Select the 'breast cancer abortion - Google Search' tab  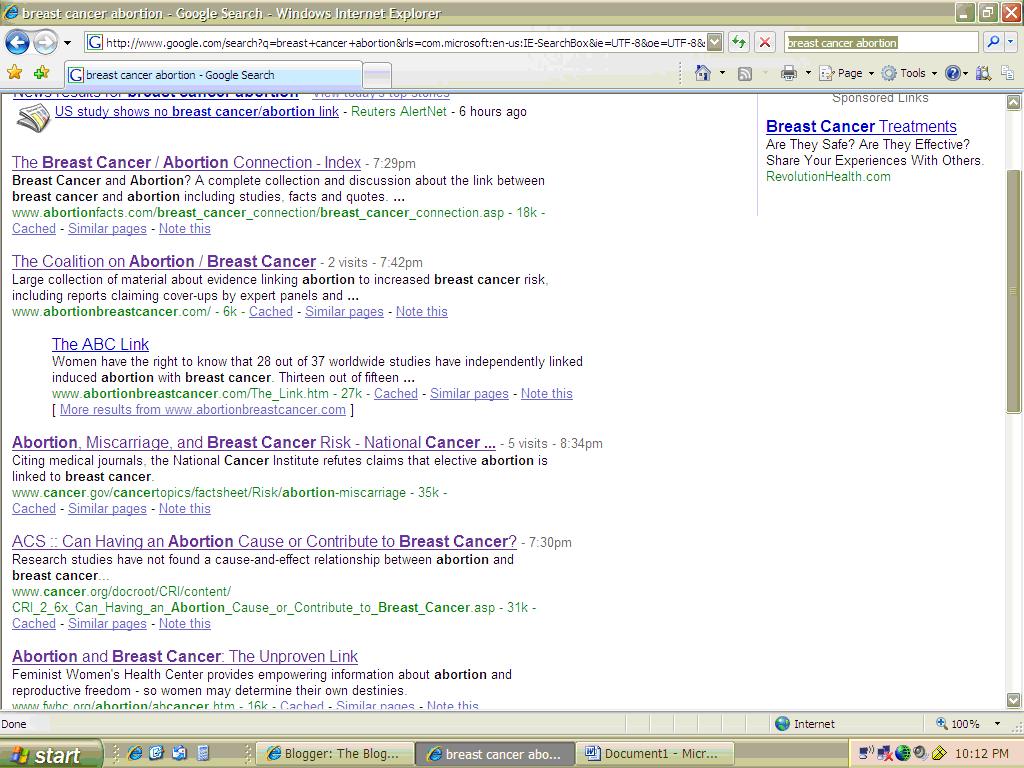click(x=213, y=74)
